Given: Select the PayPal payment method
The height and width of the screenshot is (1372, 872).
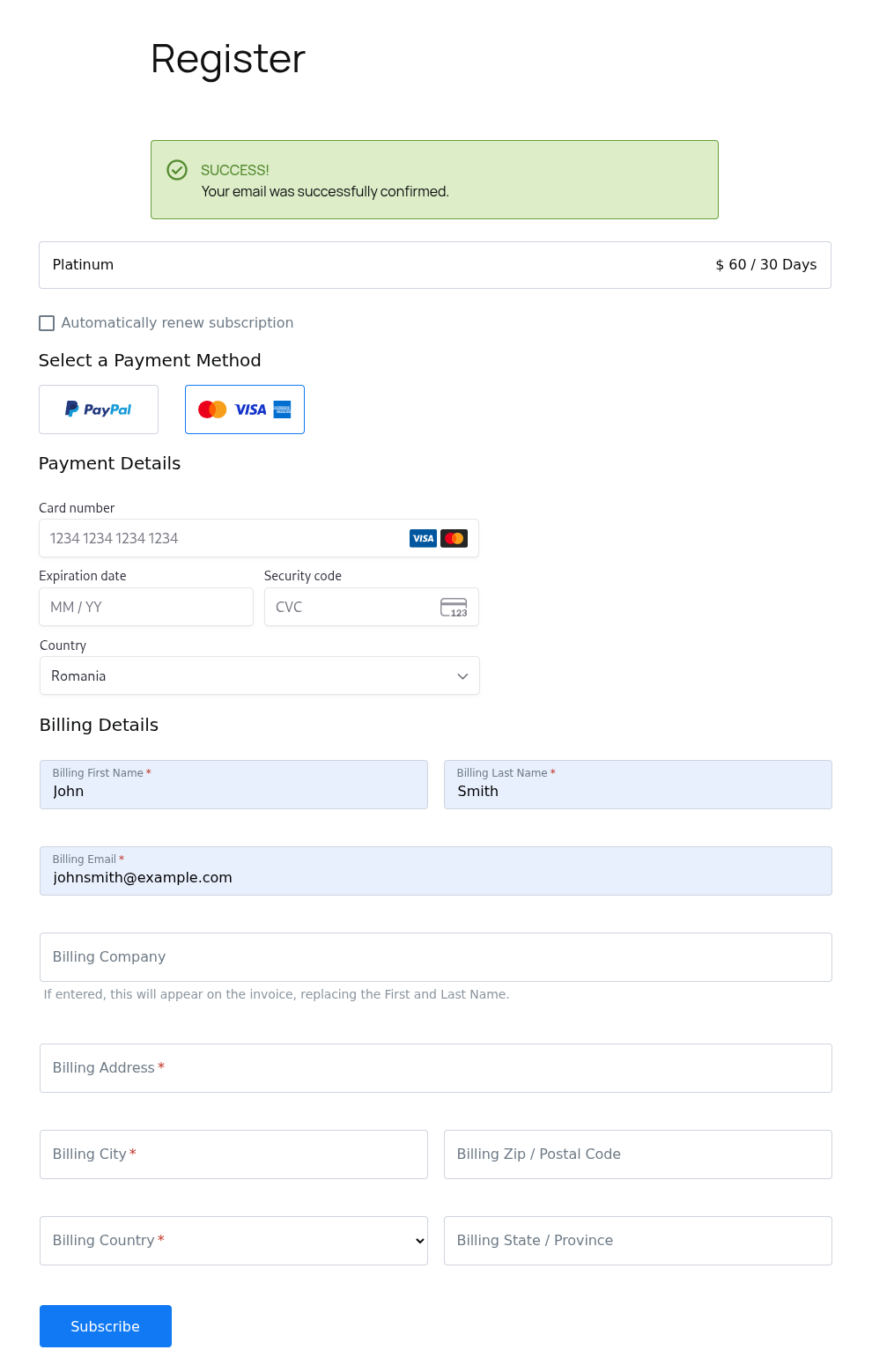Looking at the screenshot, I should 98,409.
